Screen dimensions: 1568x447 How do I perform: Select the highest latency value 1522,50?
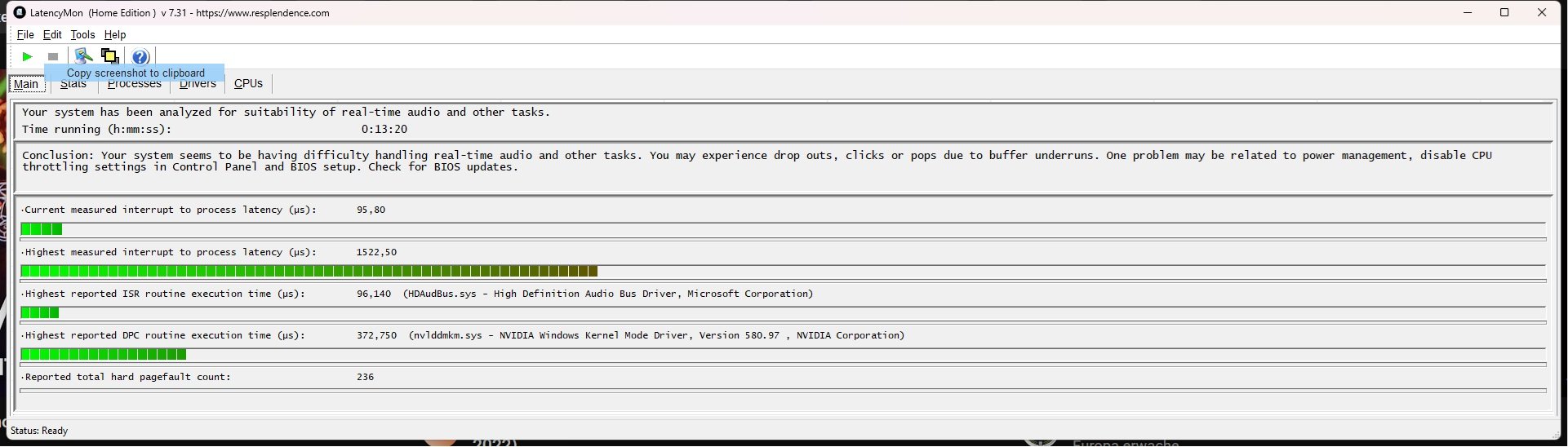click(376, 252)
